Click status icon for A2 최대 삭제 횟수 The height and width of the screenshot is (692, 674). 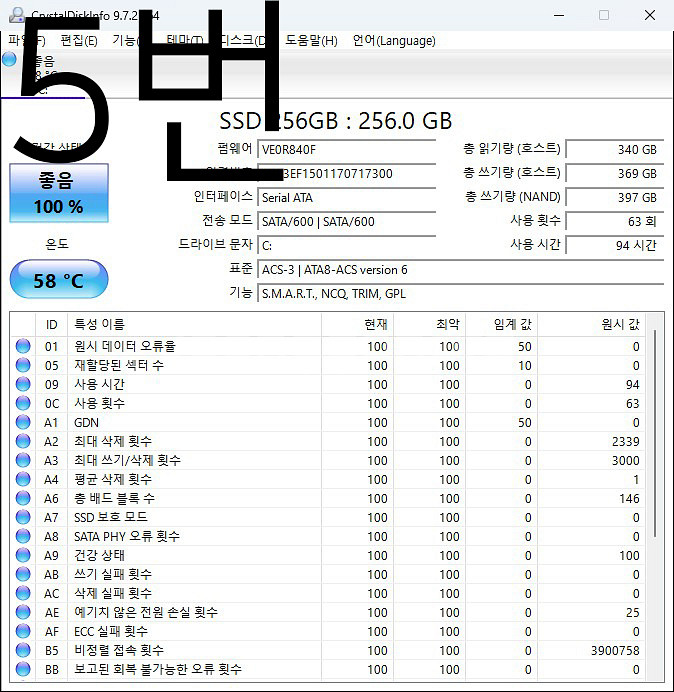pyautogui.click(x=23, y=441)
